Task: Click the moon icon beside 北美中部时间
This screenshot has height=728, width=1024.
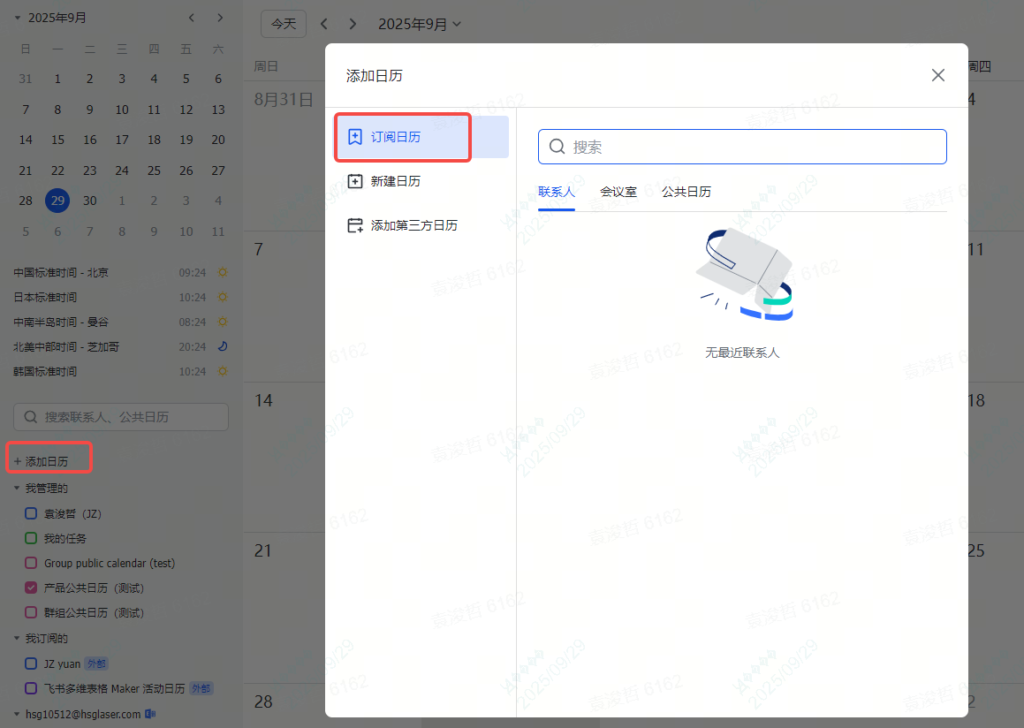Action: click(223, 347)
